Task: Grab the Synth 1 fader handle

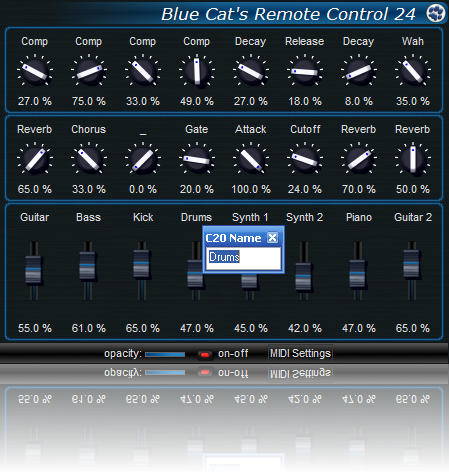Action: (x=249, y=281)
